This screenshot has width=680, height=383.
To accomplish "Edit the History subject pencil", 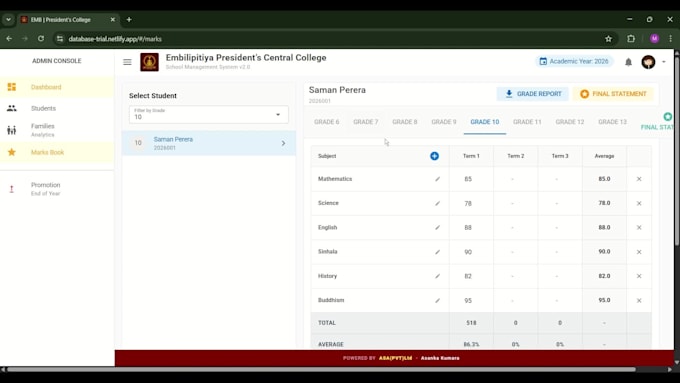I will [x=437, y=276].
